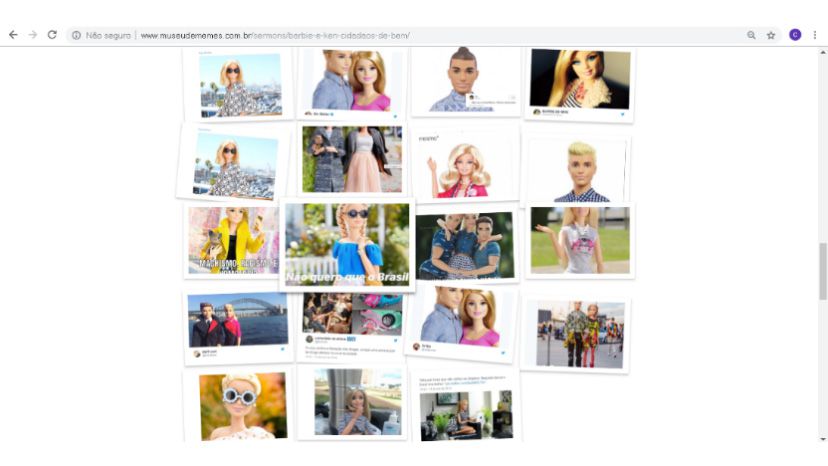Open the Barbie on sofa covering mouth thumbnail
The height and width of the screenshot is (466, 828).
[x=352, y=403]
